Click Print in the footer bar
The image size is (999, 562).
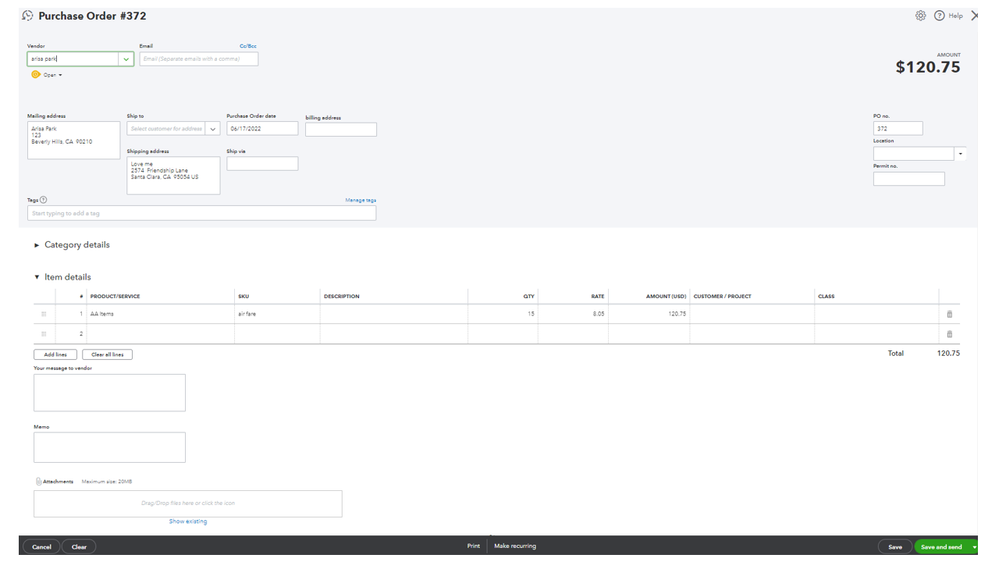473,546
